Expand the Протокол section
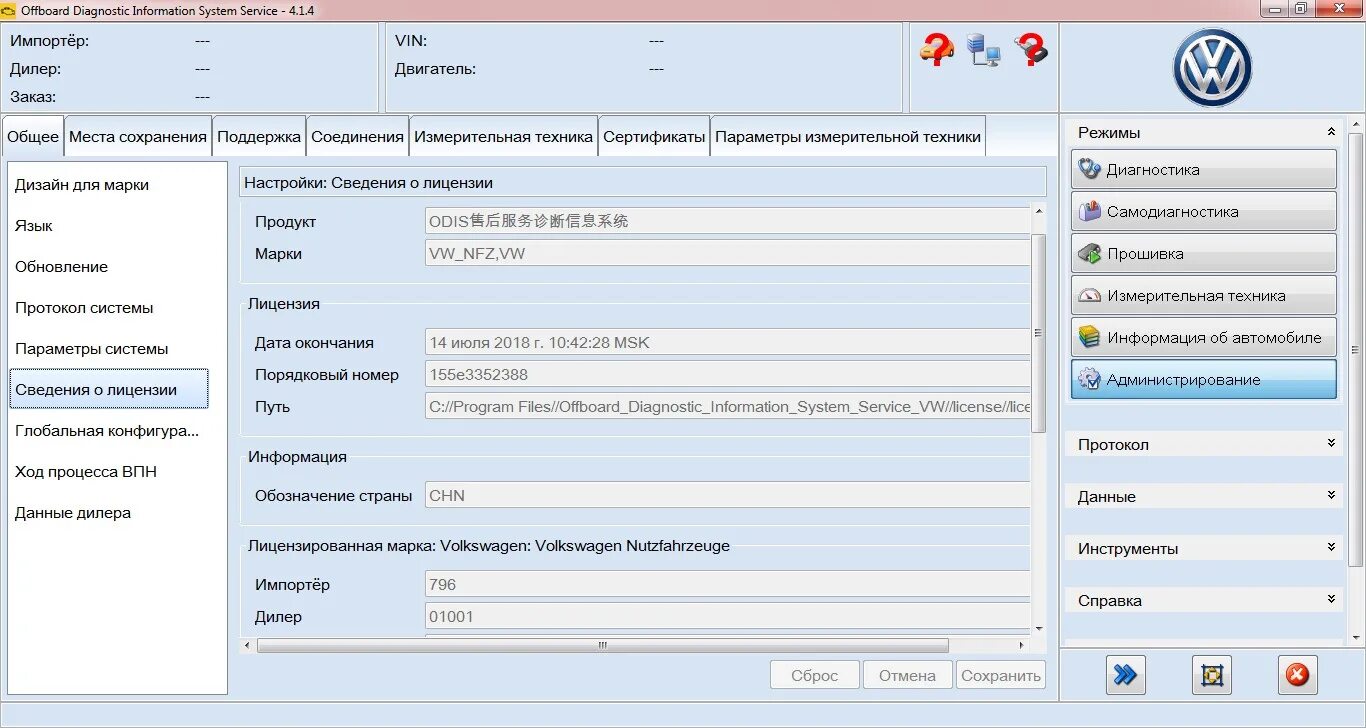Viewport: 1366px width, 728px height. [x=1202, y=444]
